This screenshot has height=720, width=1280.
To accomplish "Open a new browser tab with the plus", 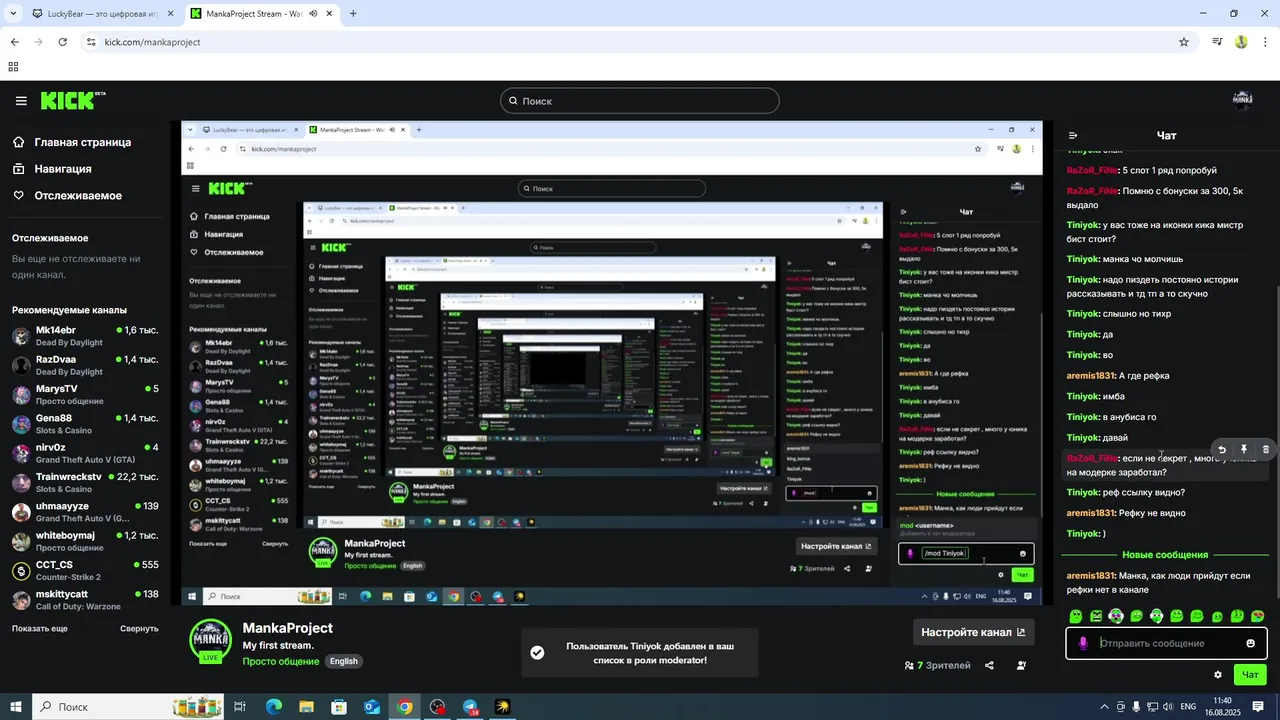I will tap(353, 14).
